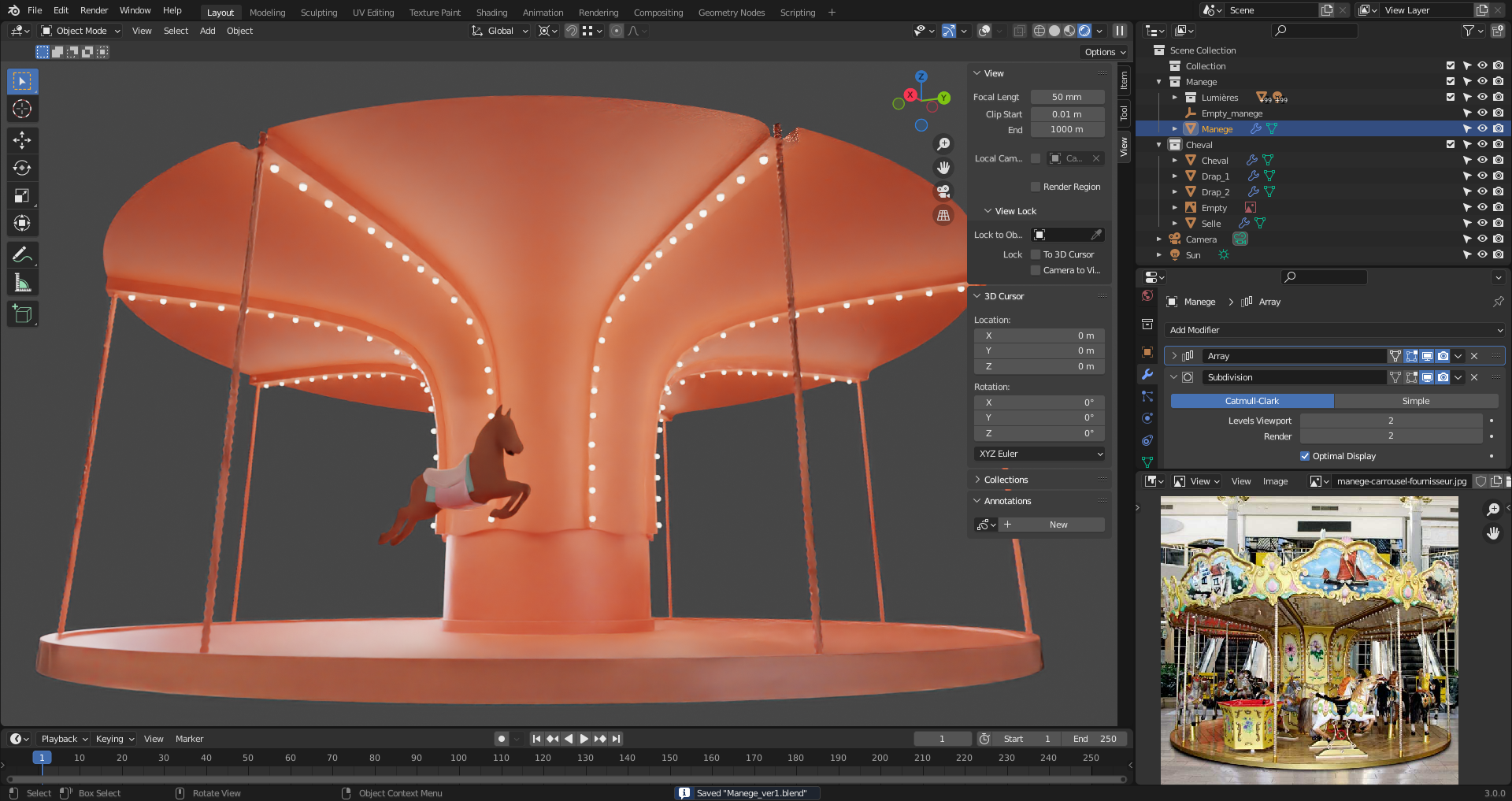This screenshot has height=801, width=1512.
Task: Select the Simple subdivision type
Action: (1415, 401)
